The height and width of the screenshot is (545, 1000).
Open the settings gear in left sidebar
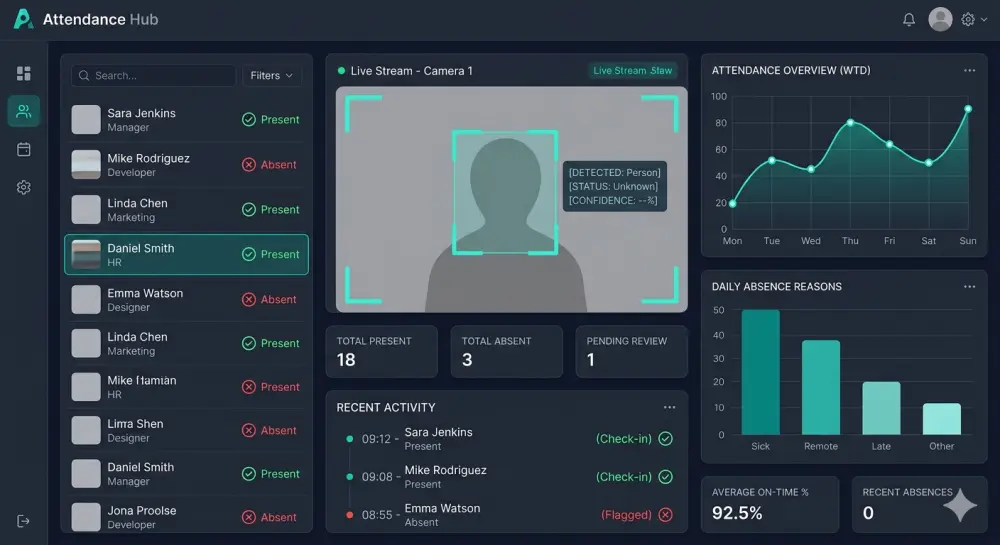[24, 187]
